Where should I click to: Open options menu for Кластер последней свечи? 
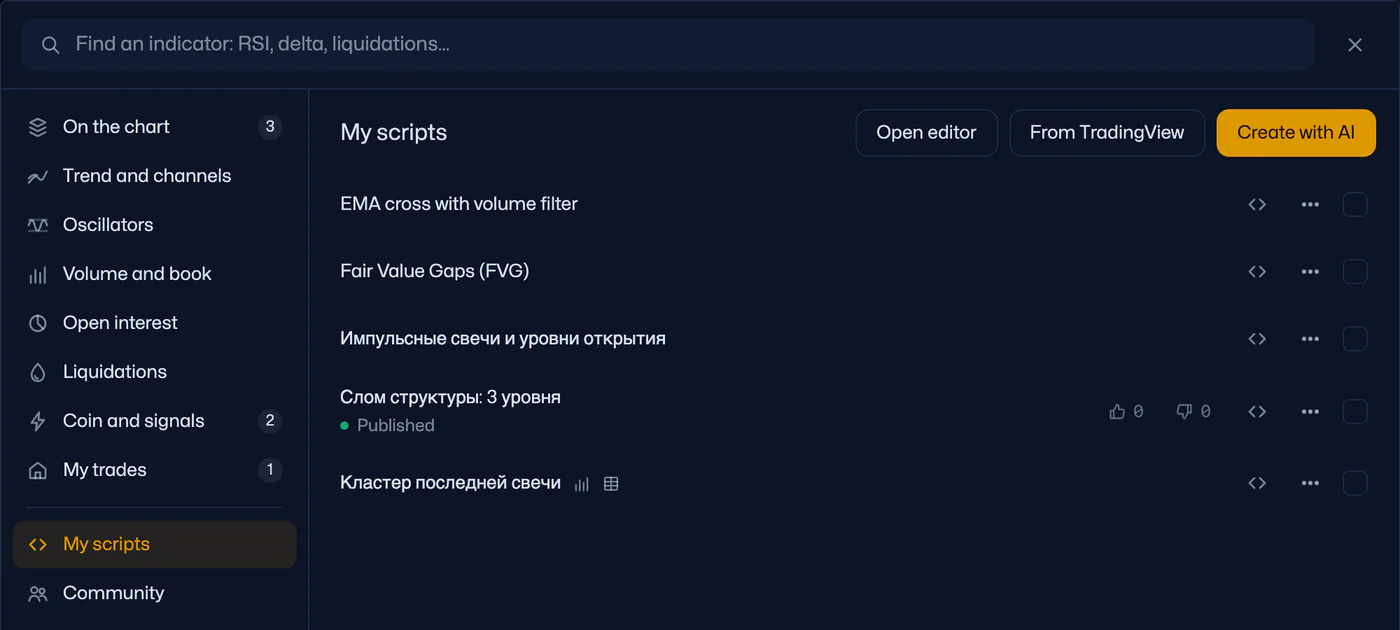(x=1310, y=483)
